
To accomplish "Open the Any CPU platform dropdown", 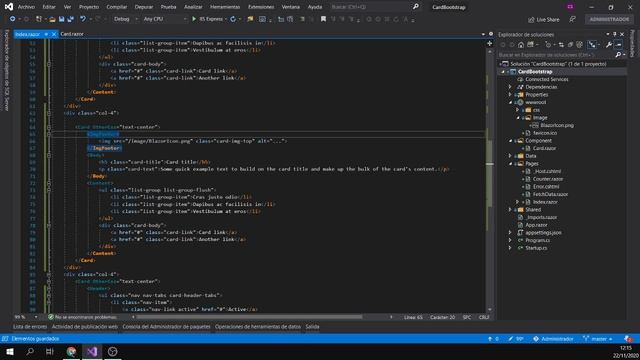I will click(165, 19).
